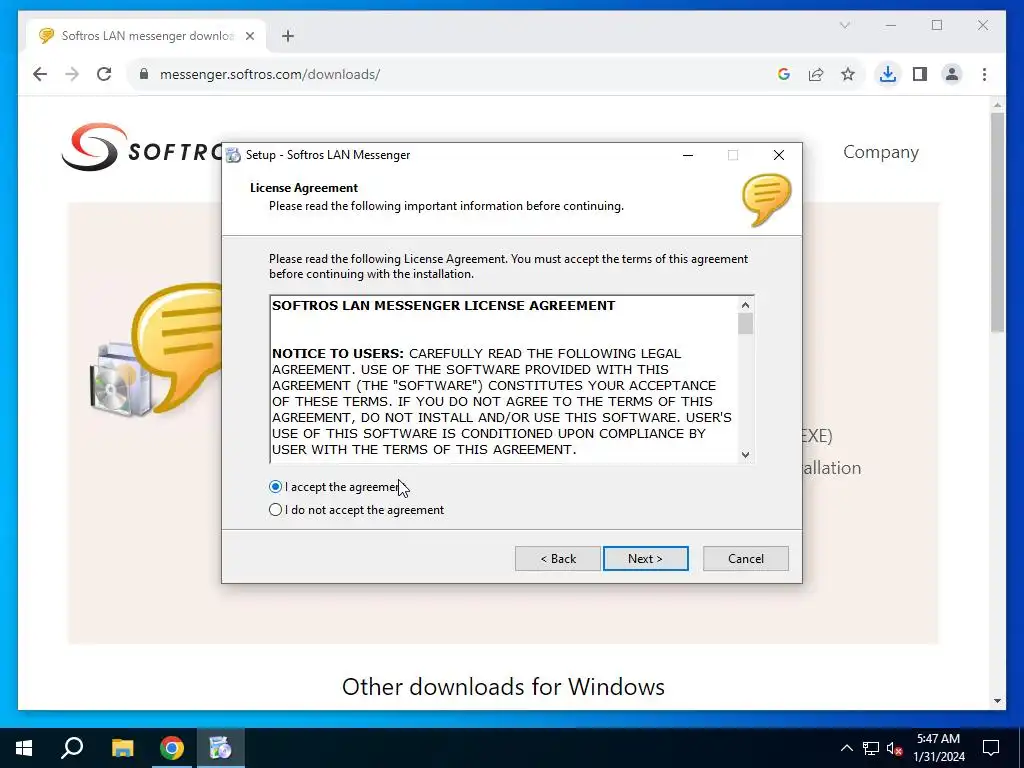Minimize the Setup dialog window
The width and height of the screenshot is (1024, 768).
[688, 155]
